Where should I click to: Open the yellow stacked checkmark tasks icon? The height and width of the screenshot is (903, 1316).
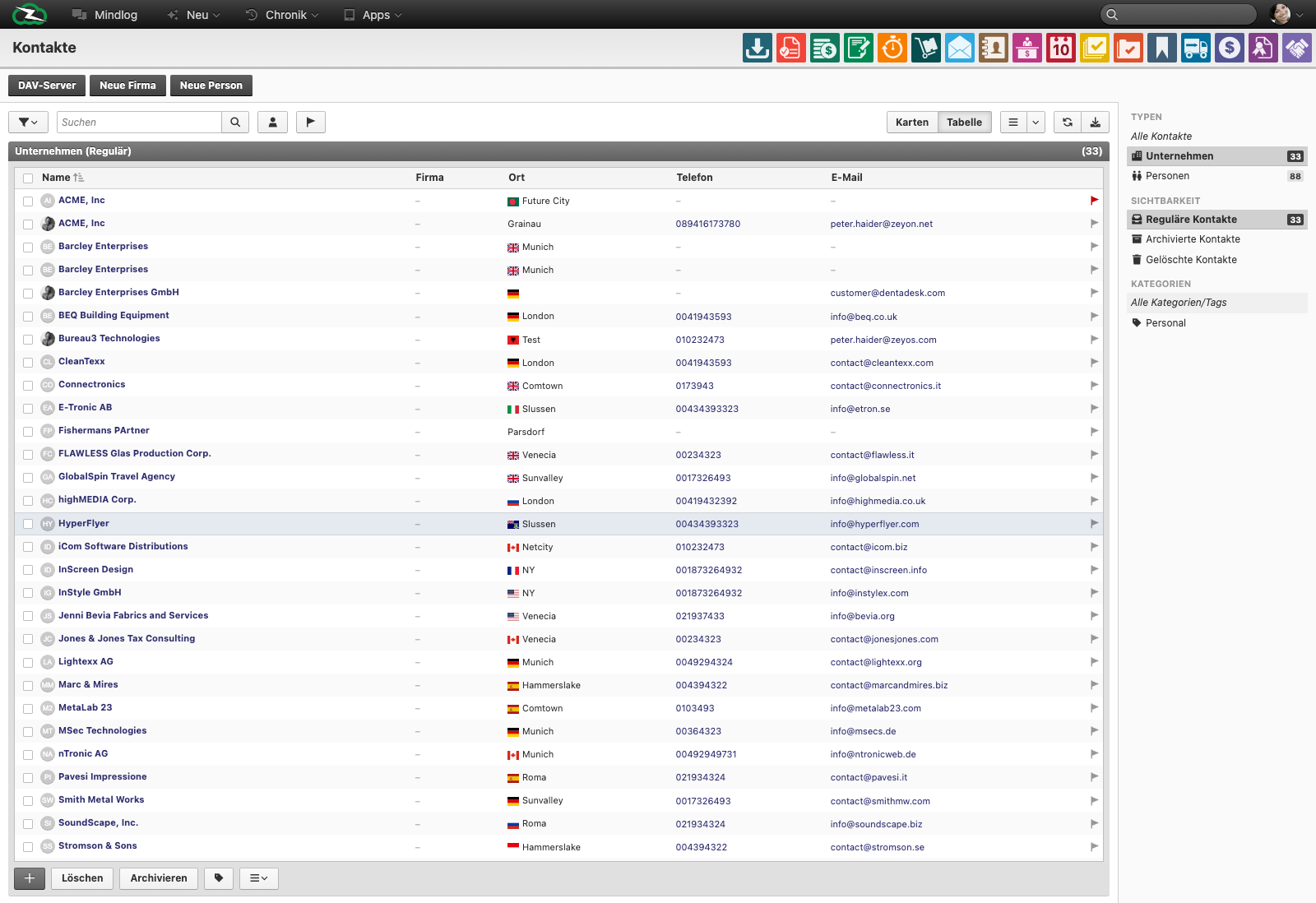[x=1094, y=48]
